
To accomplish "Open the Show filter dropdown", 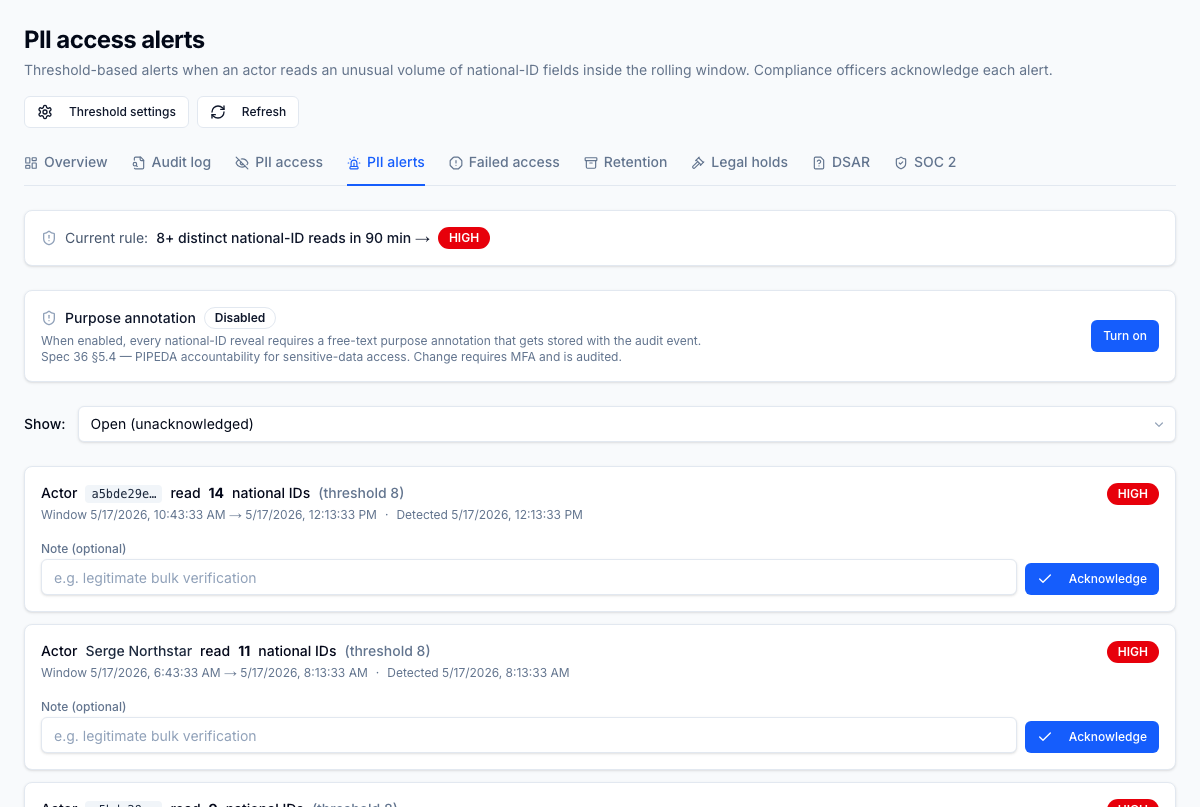I will pos(627,424).
